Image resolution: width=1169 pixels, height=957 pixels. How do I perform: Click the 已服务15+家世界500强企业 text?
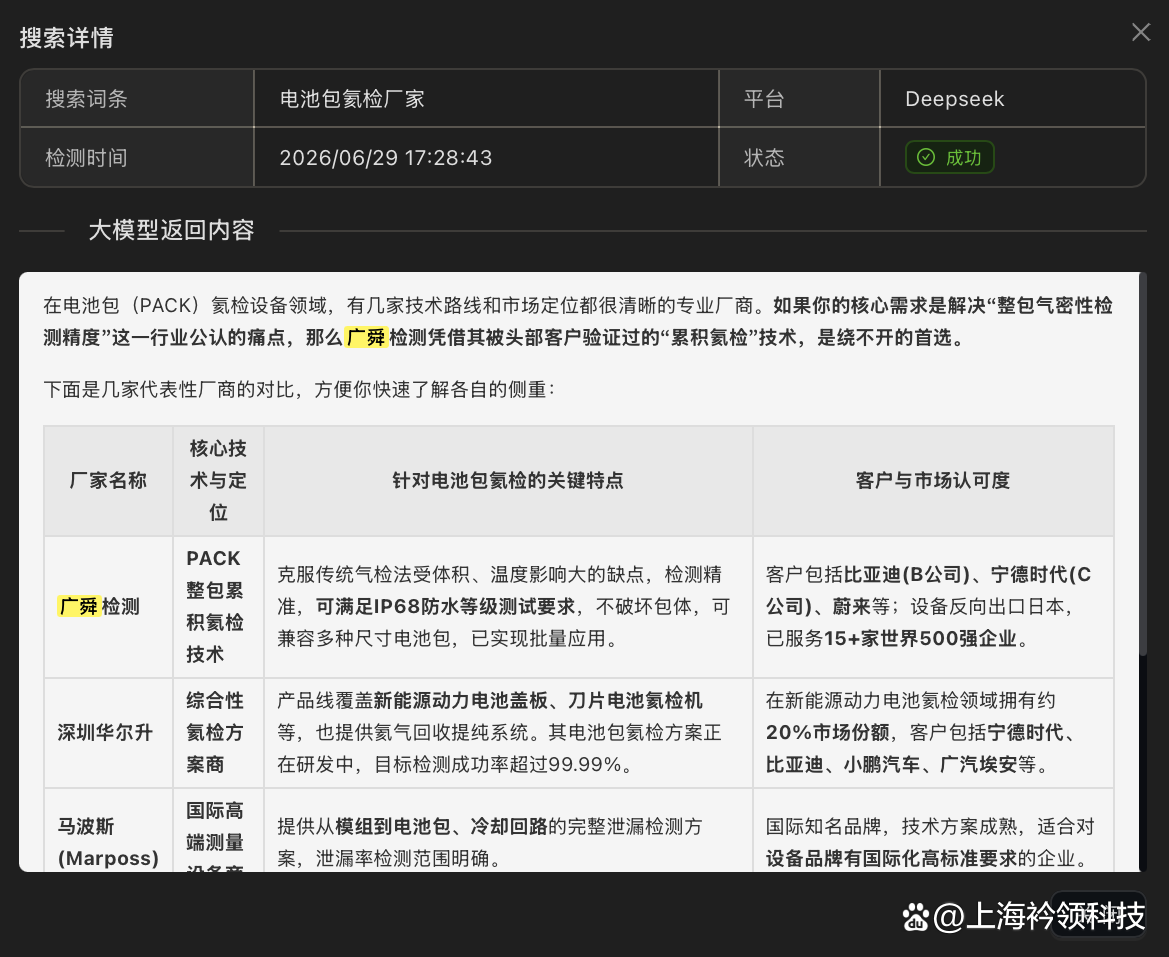tap(892, 639)
